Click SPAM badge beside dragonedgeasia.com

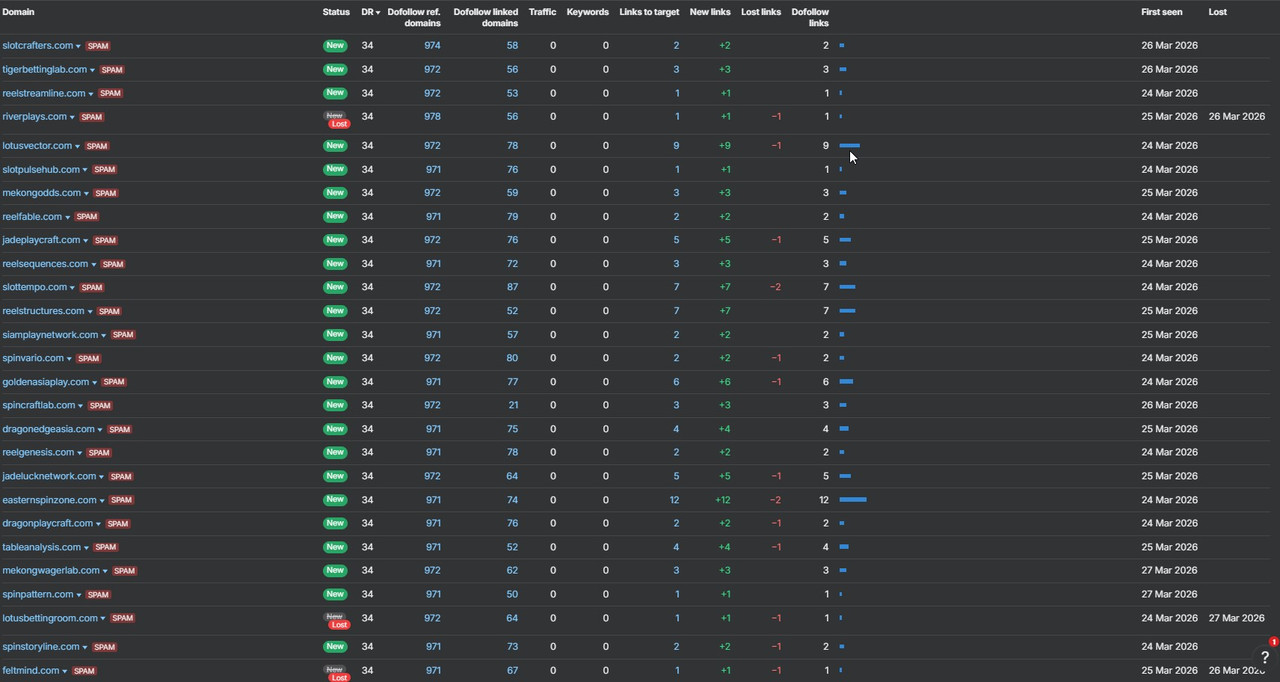point(120,430)
